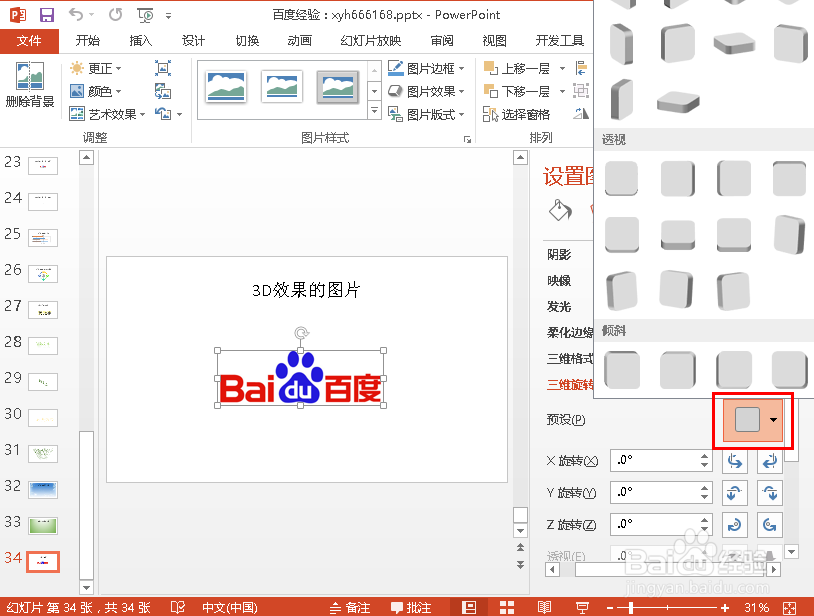Choose first preset under 透视 perspective group
814x616 pixels.
(621, 178)
